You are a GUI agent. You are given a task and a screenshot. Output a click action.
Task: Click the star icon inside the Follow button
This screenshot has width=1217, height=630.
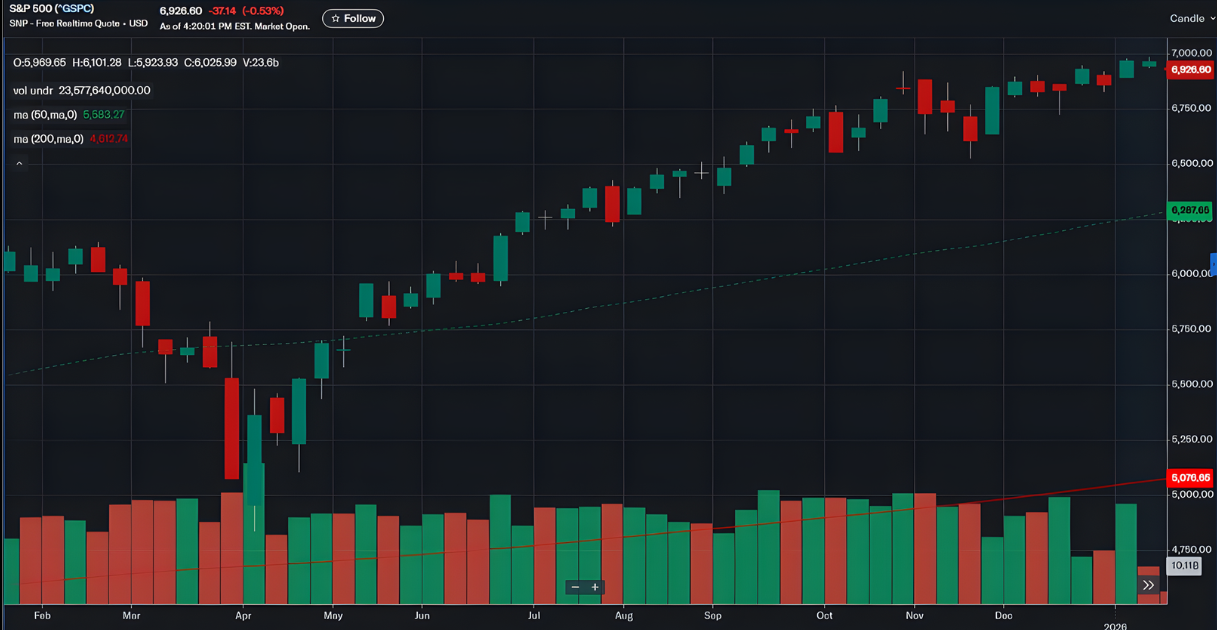click(333, 18)
